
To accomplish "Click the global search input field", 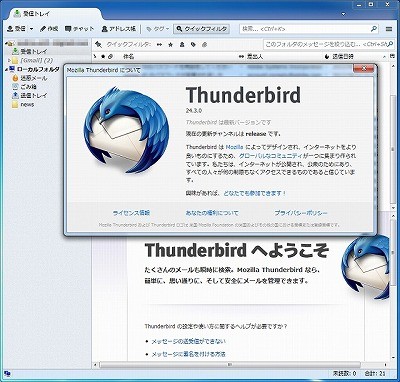I will pos(309,29).
